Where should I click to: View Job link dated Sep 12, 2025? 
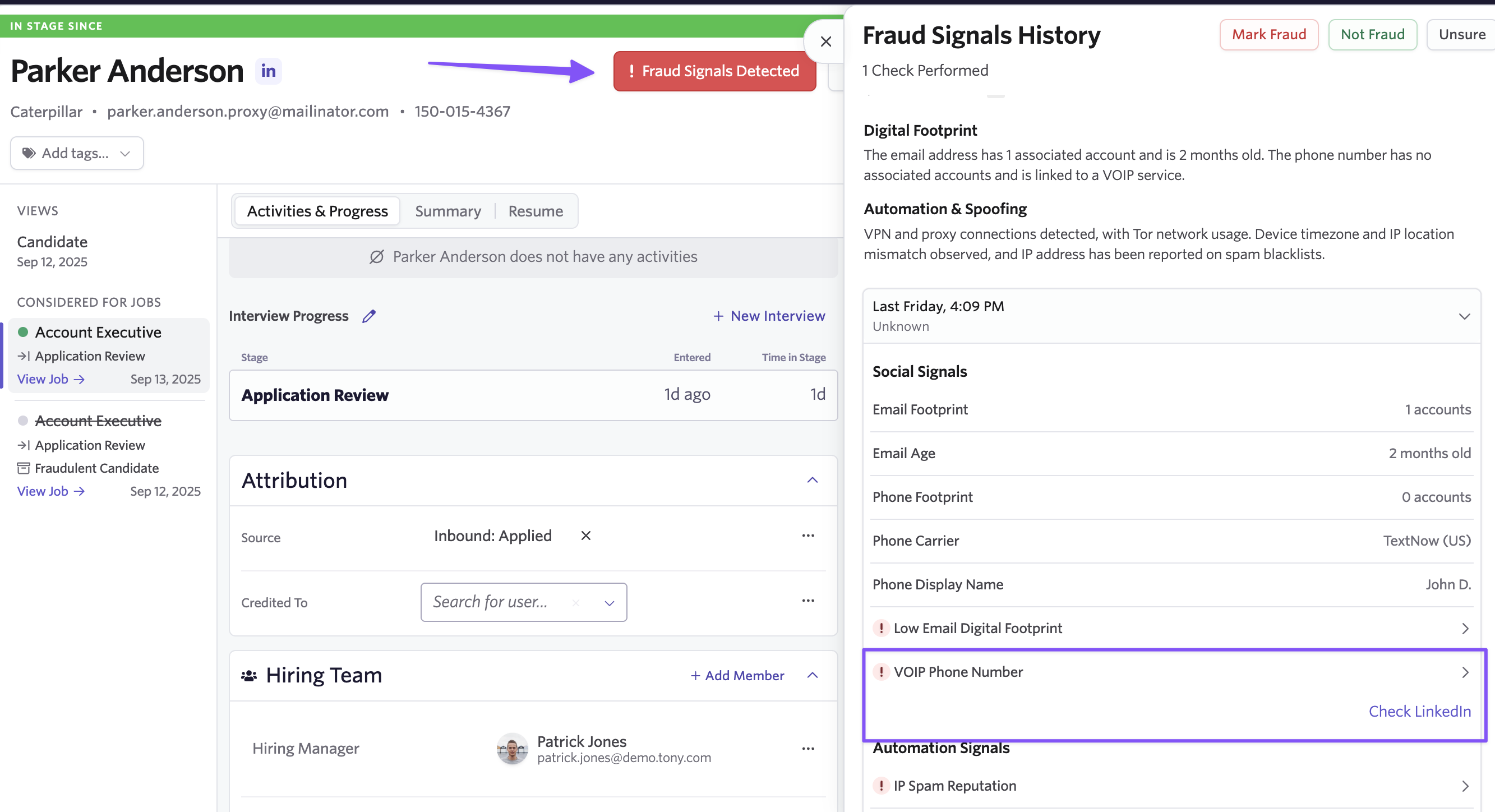point(51,491)
